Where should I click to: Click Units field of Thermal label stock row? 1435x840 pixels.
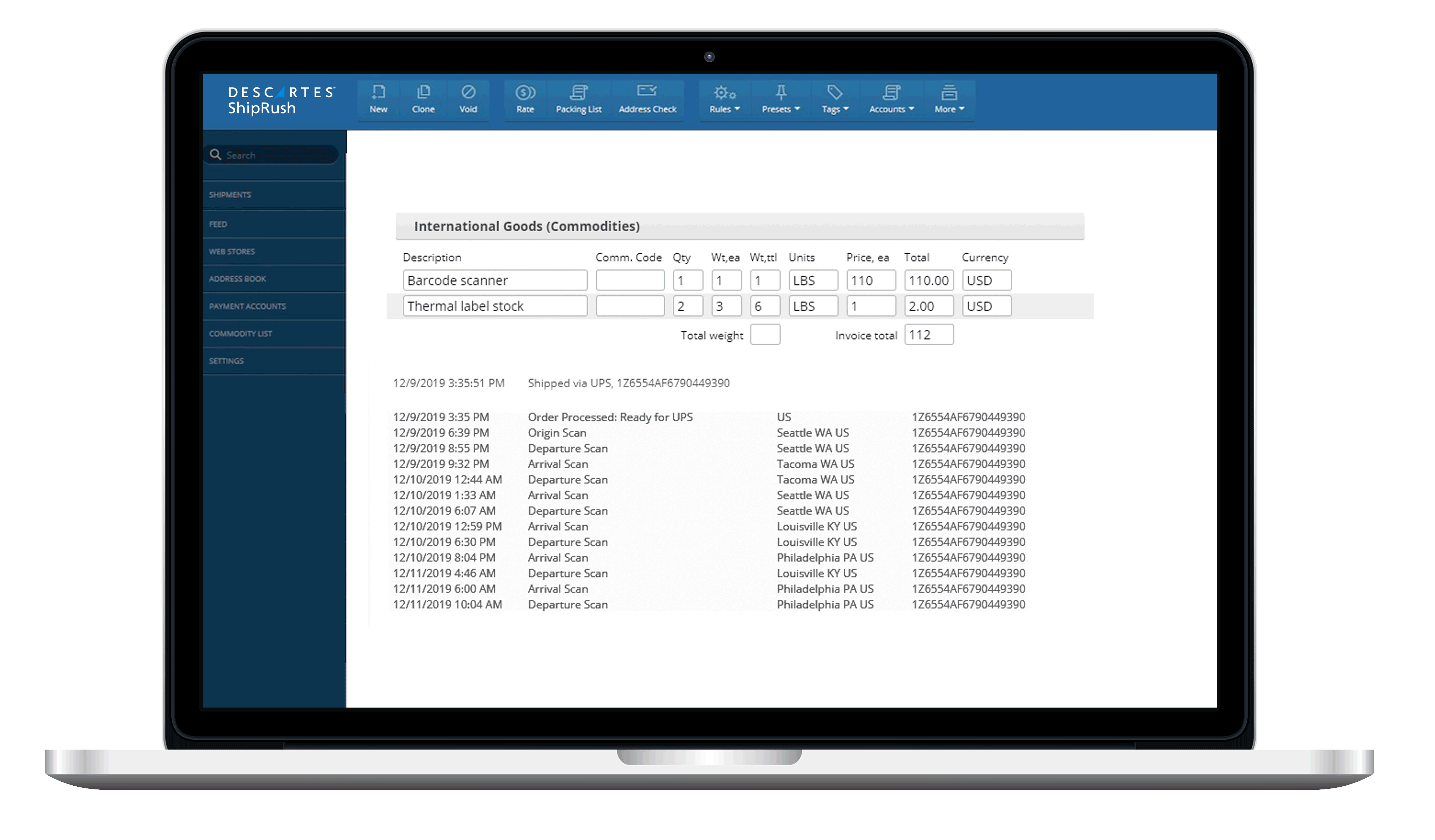pos(813,306)
